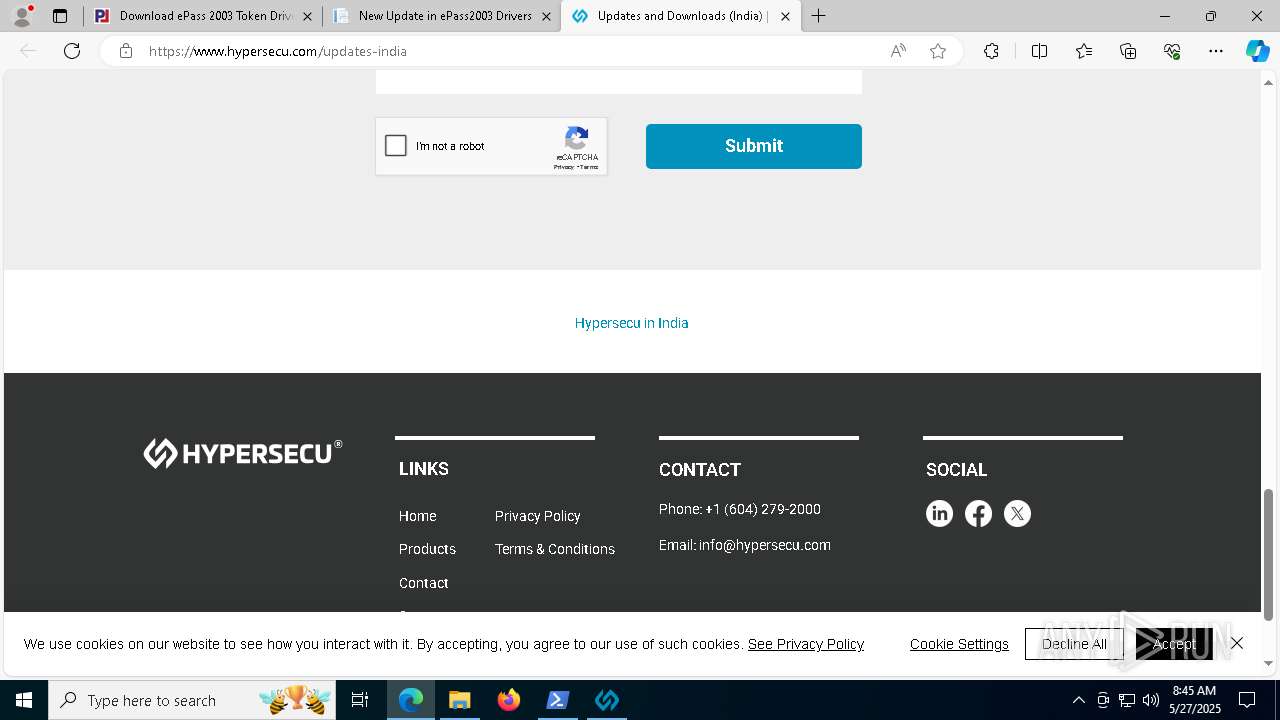Open Favorites list icon

point(1084,51)
